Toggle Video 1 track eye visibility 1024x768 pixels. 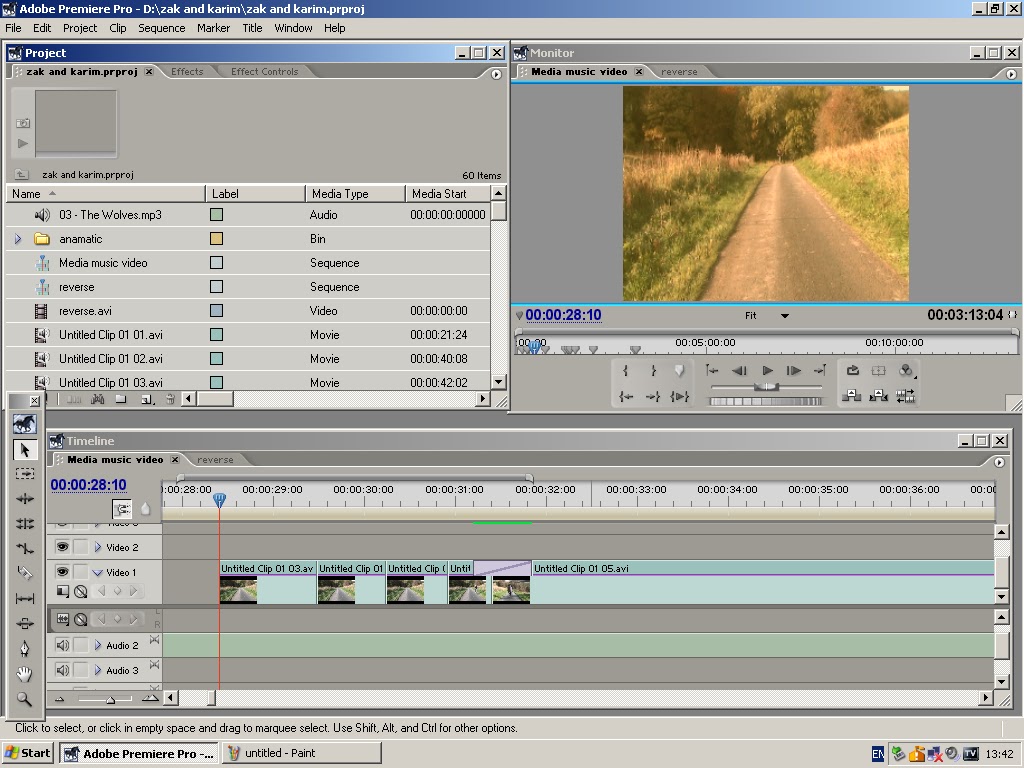(62, 571)
